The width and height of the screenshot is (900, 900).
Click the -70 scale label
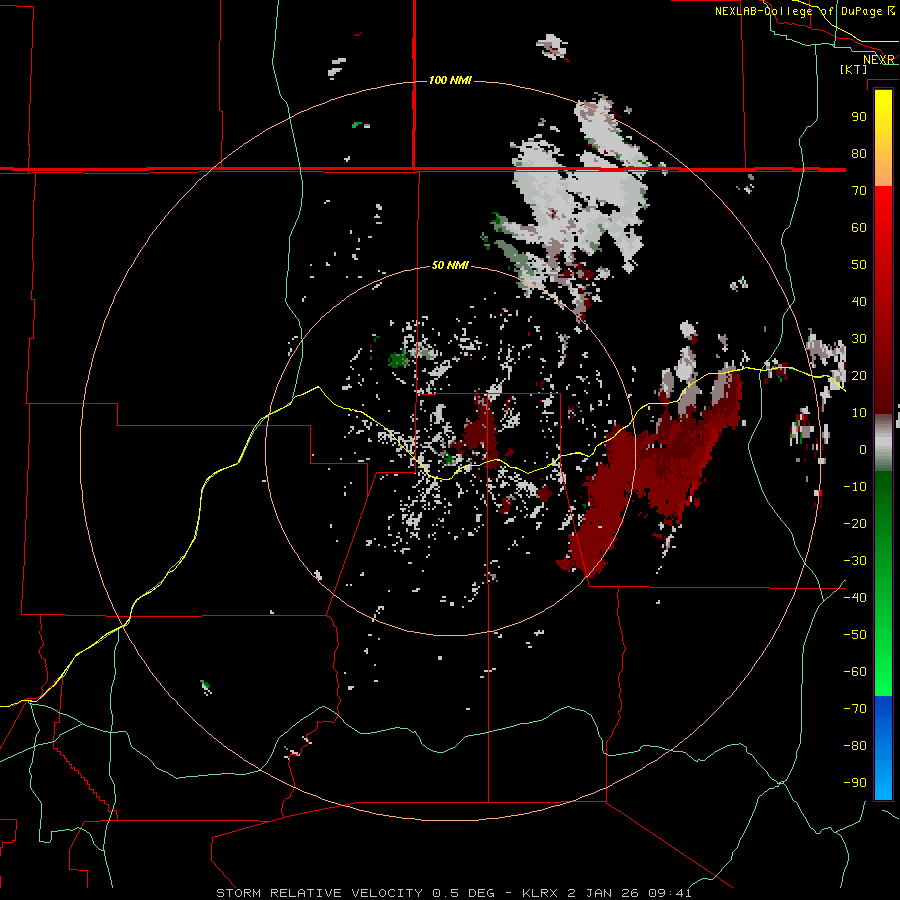855,709
